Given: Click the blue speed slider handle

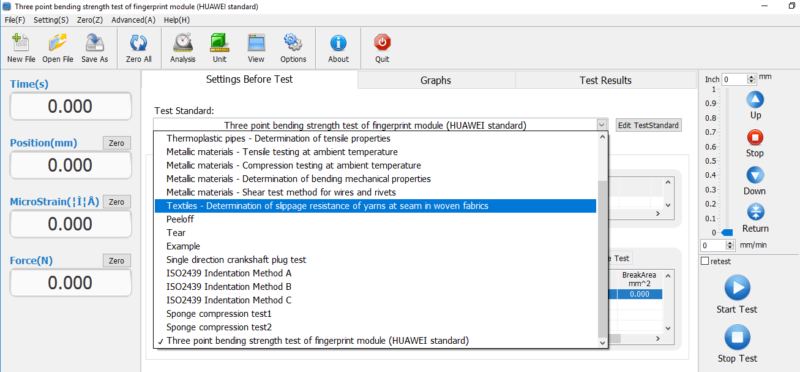Looking at the screenshot, I should [727, 233].
